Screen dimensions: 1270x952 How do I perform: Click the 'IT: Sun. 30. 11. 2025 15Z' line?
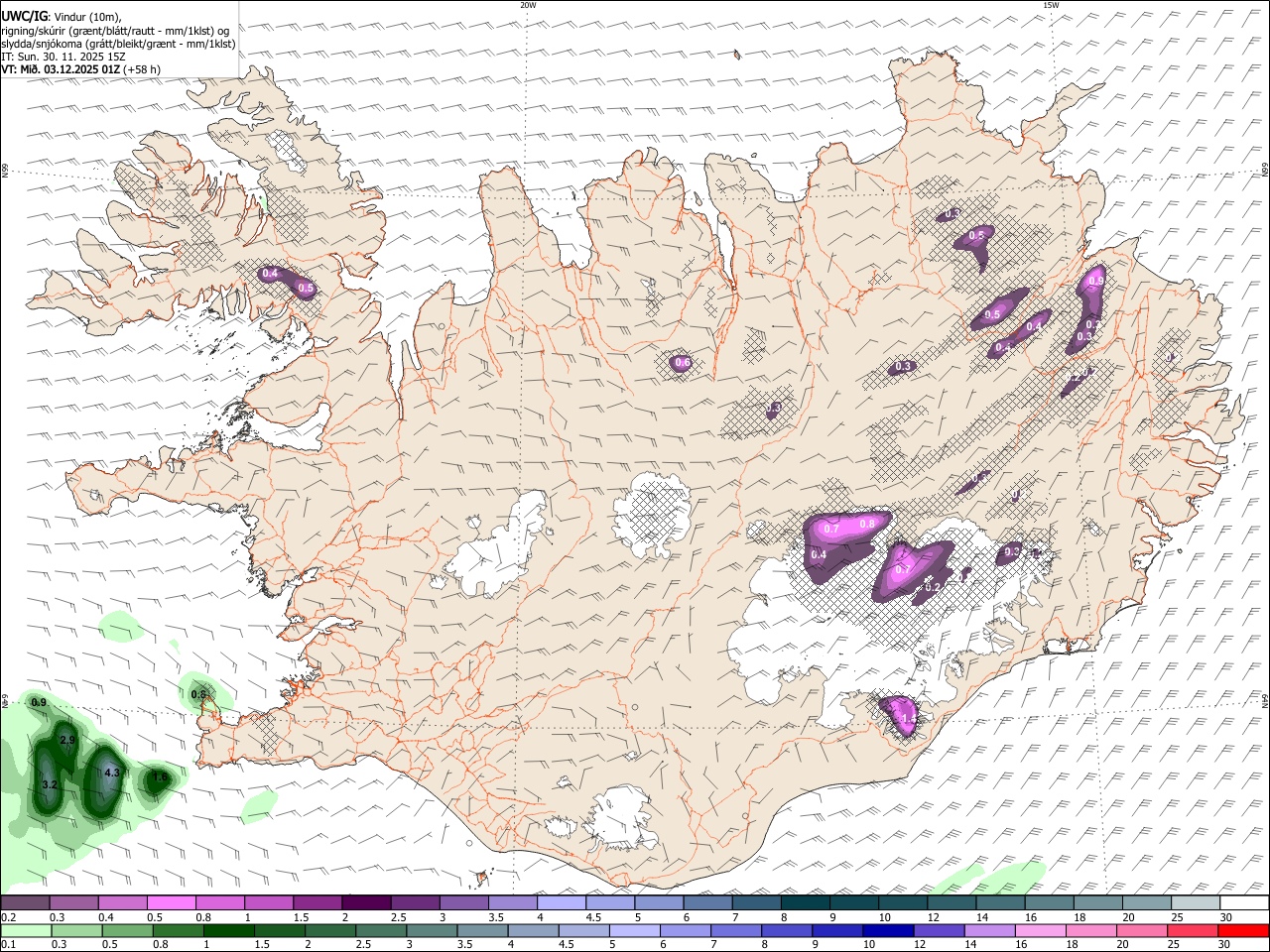(63, 57)
